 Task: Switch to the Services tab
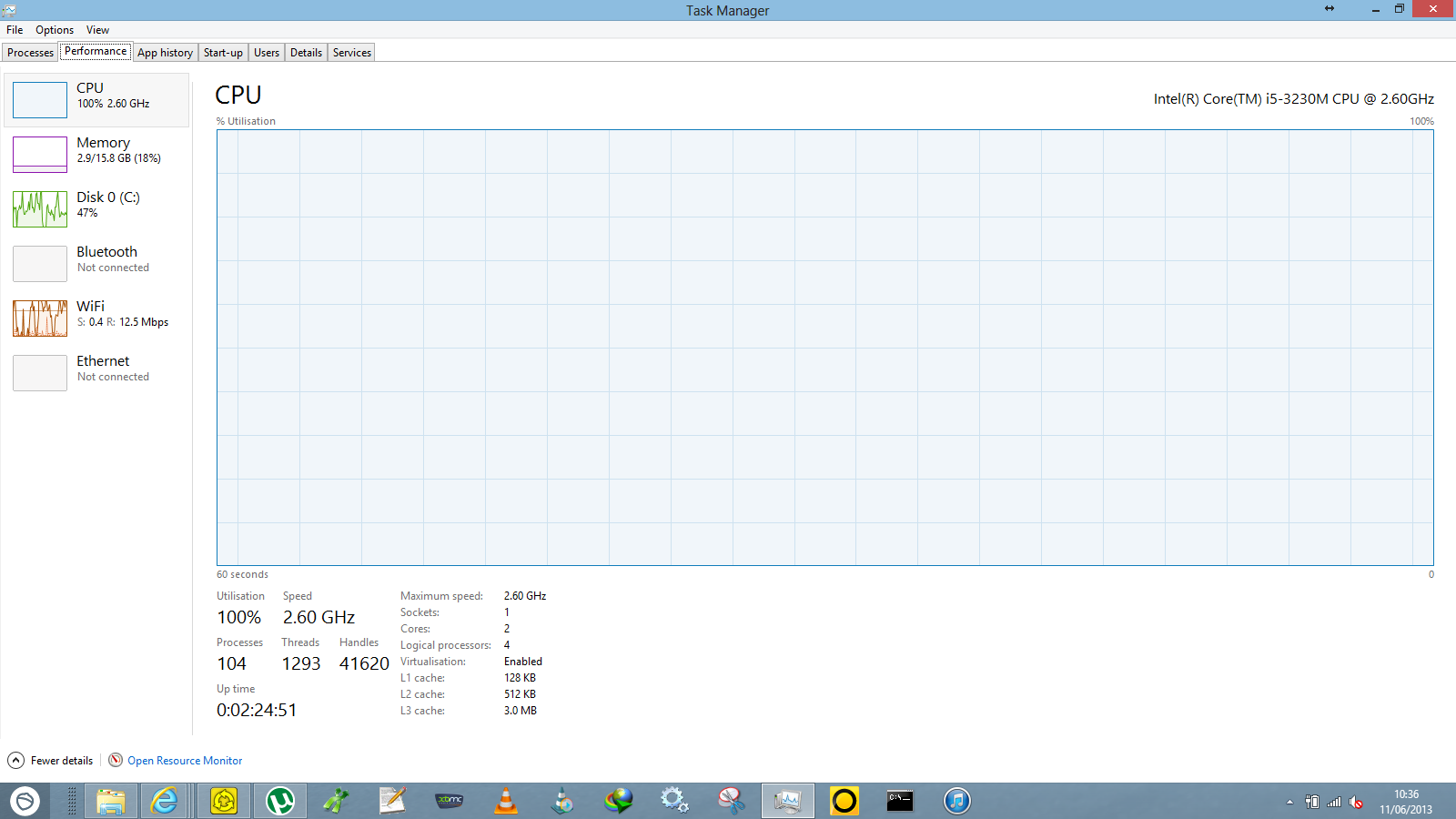351,53
